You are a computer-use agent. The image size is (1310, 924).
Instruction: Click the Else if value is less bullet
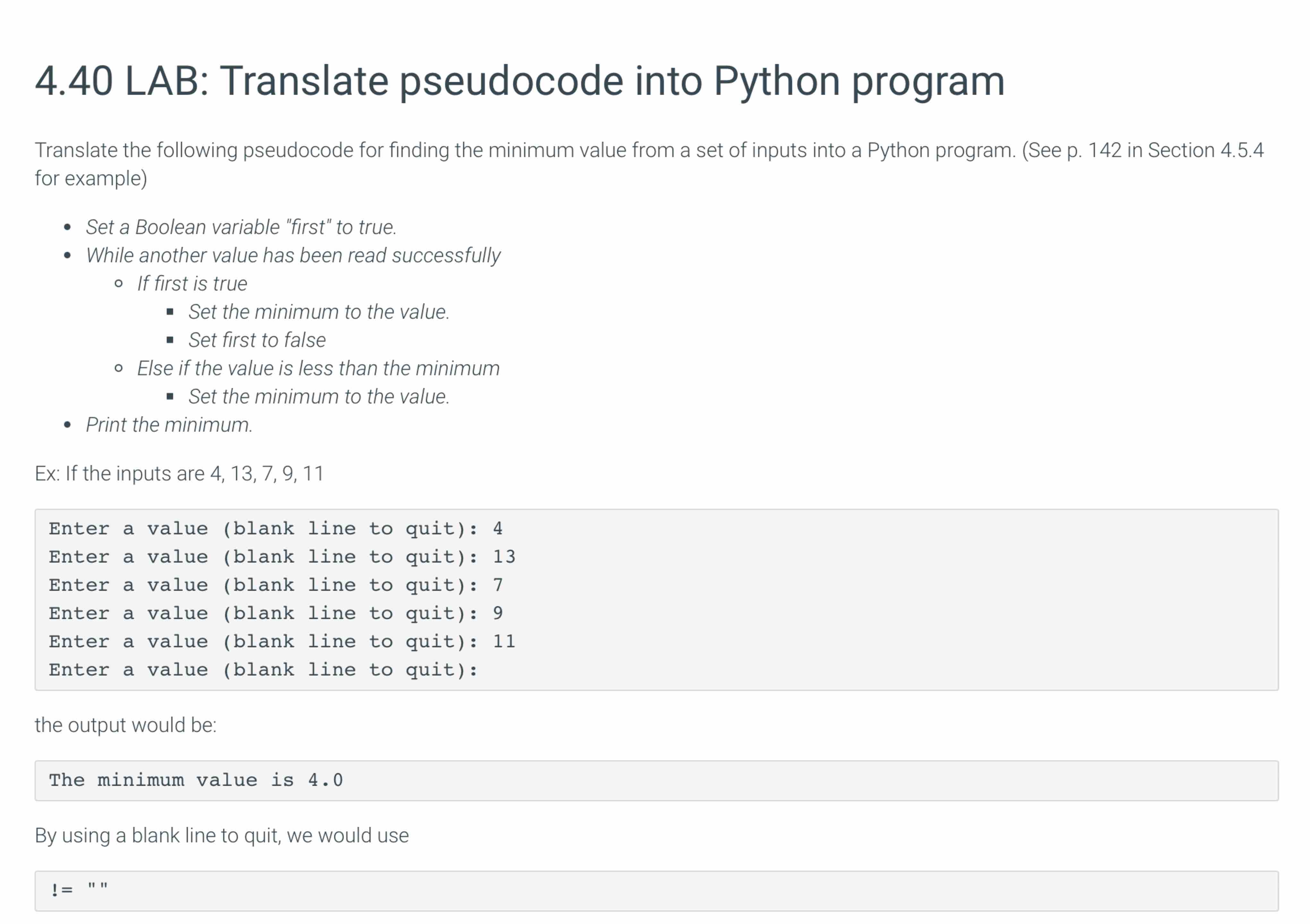(318, 368)
